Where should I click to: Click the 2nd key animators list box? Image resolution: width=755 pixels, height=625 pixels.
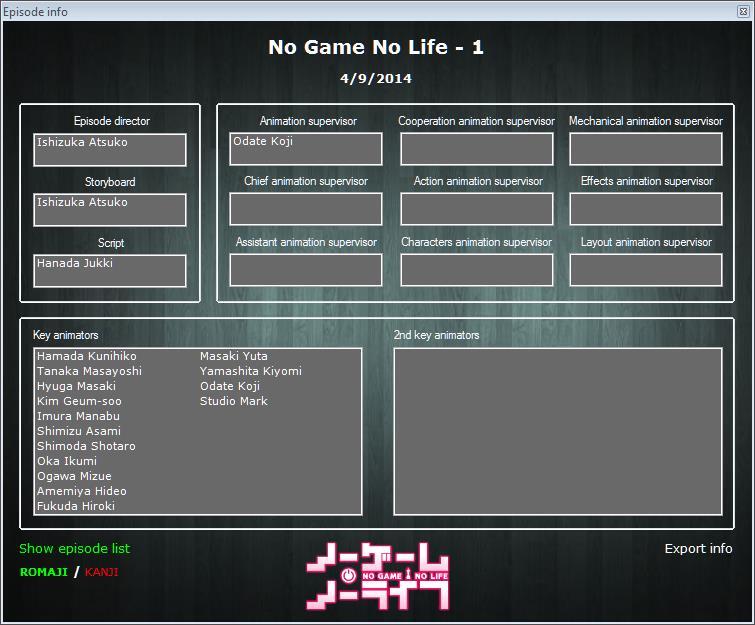click(558, 431)
